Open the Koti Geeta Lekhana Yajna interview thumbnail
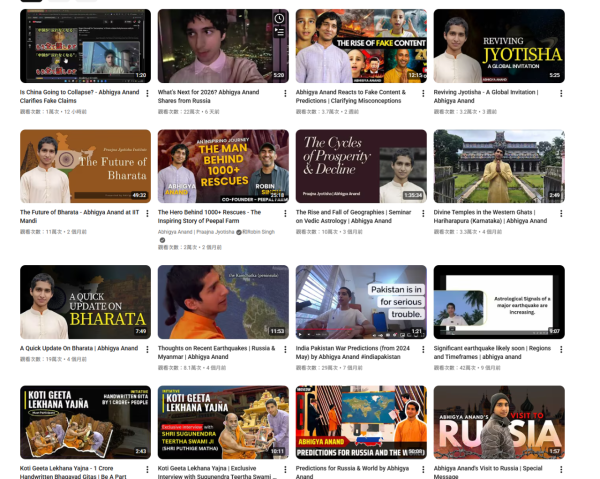Viewport: 600px width, 479px height. point(223,421)
